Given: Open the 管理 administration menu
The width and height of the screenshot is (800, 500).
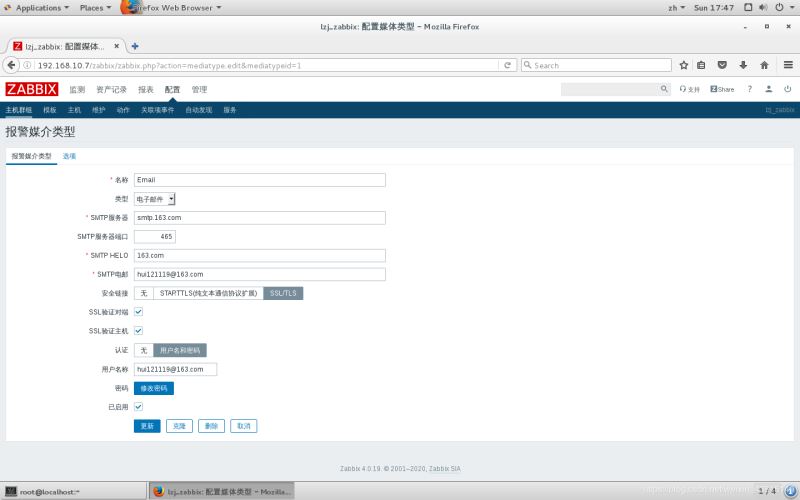Looking at the screenshot, I should [199, 89].
